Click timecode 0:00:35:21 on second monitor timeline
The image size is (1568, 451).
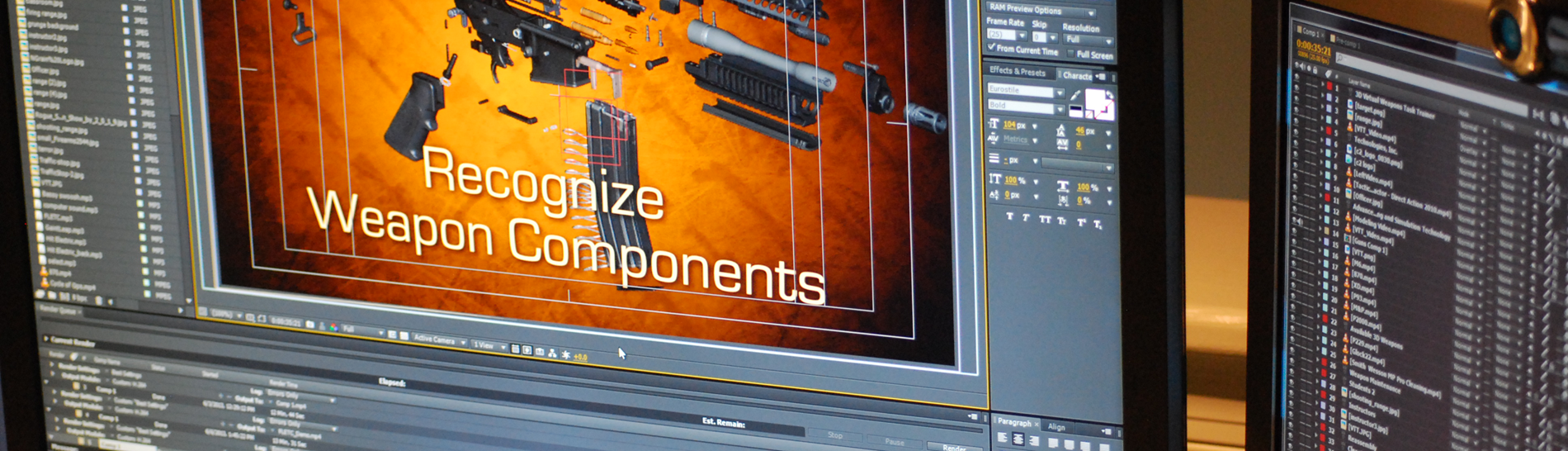[x=1312, y=50]
